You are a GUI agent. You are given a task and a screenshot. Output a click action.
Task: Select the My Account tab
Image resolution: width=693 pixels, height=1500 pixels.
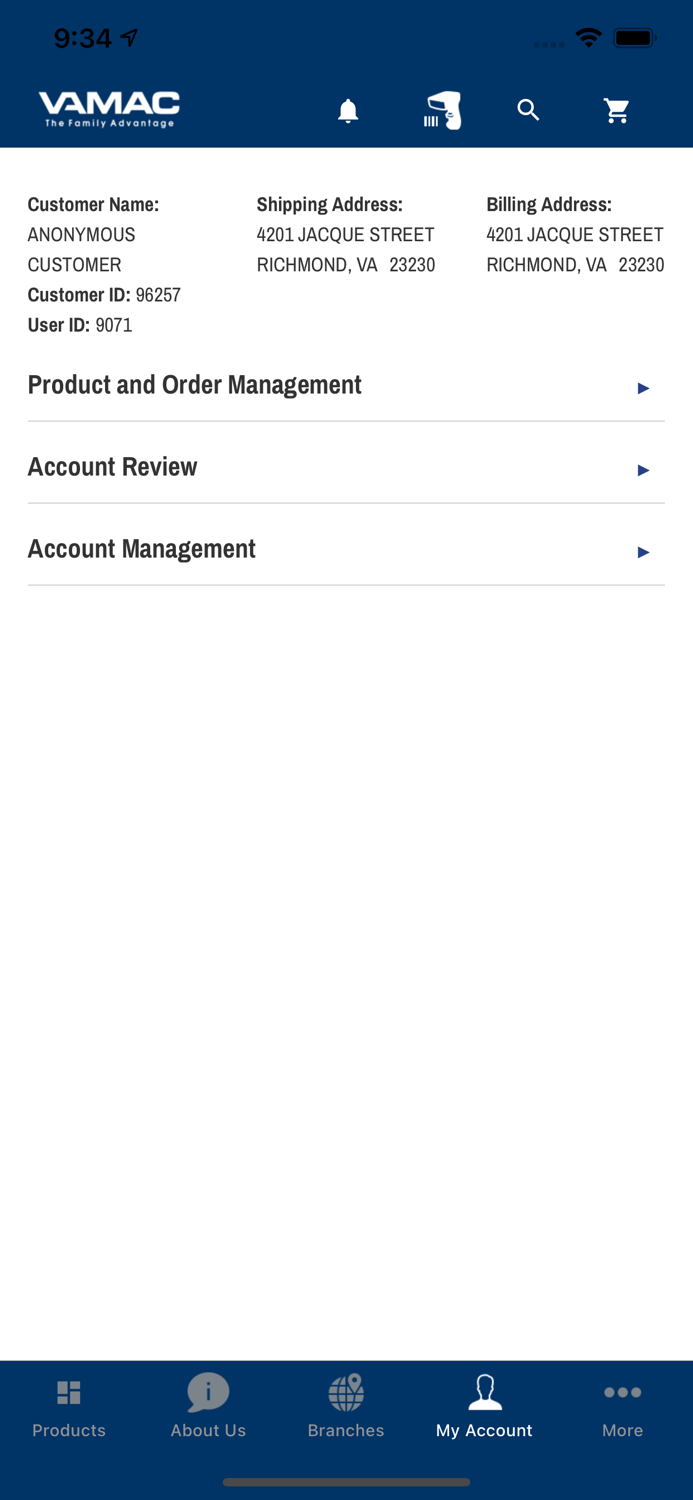(484, 1408)
